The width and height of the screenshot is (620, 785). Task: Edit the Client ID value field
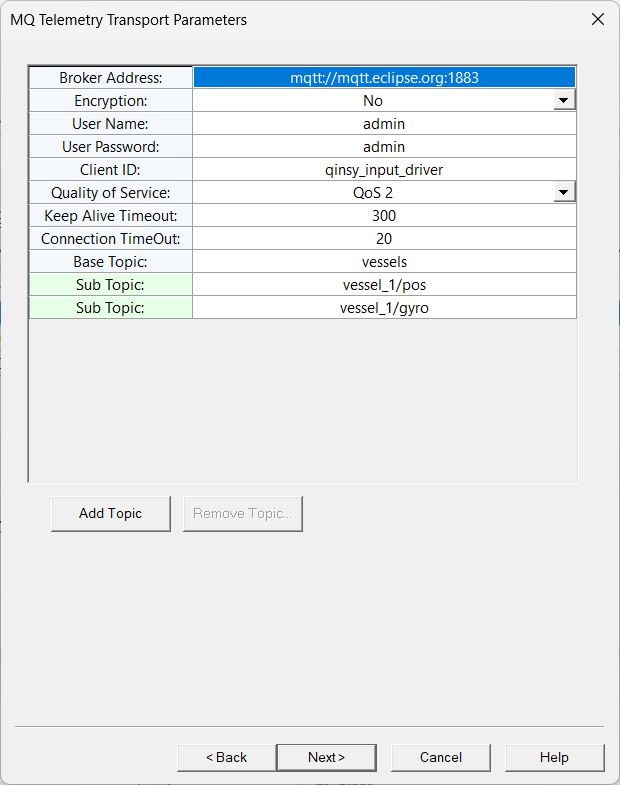(384, 169)
